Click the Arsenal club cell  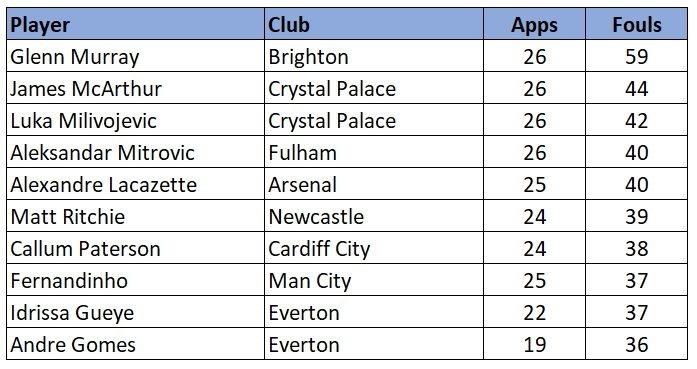374,184
